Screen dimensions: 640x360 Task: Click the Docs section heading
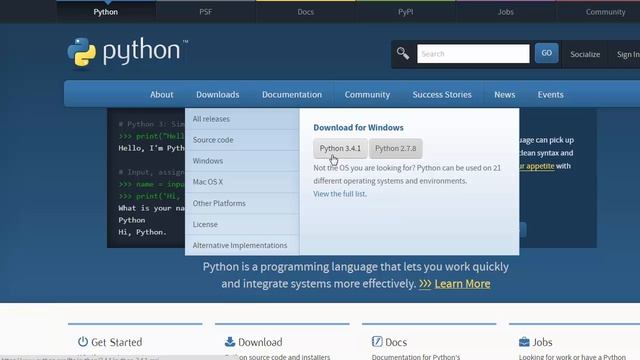tap(396, 342)
